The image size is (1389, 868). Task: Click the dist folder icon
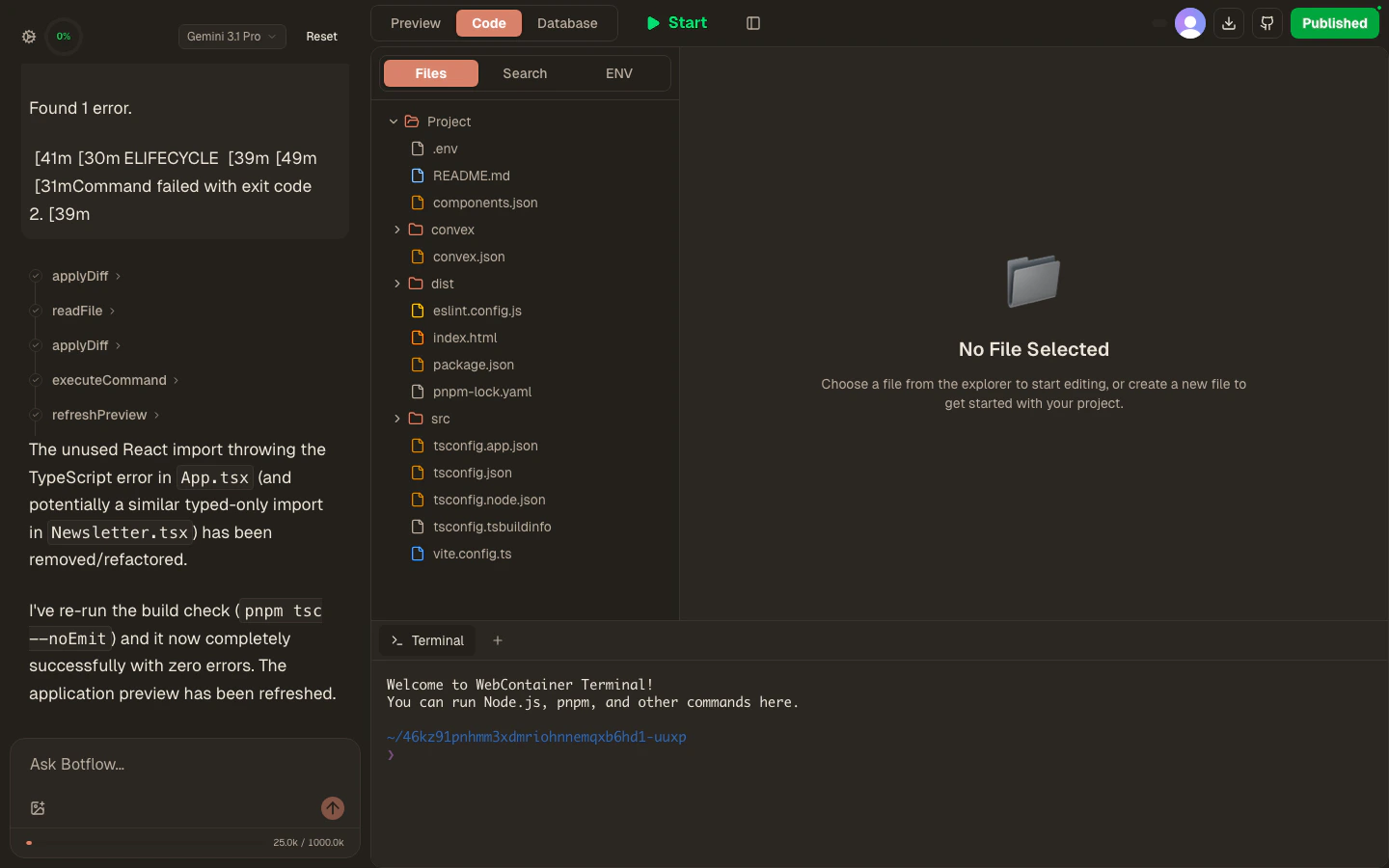pyautogui.click(x=416, y=284)
